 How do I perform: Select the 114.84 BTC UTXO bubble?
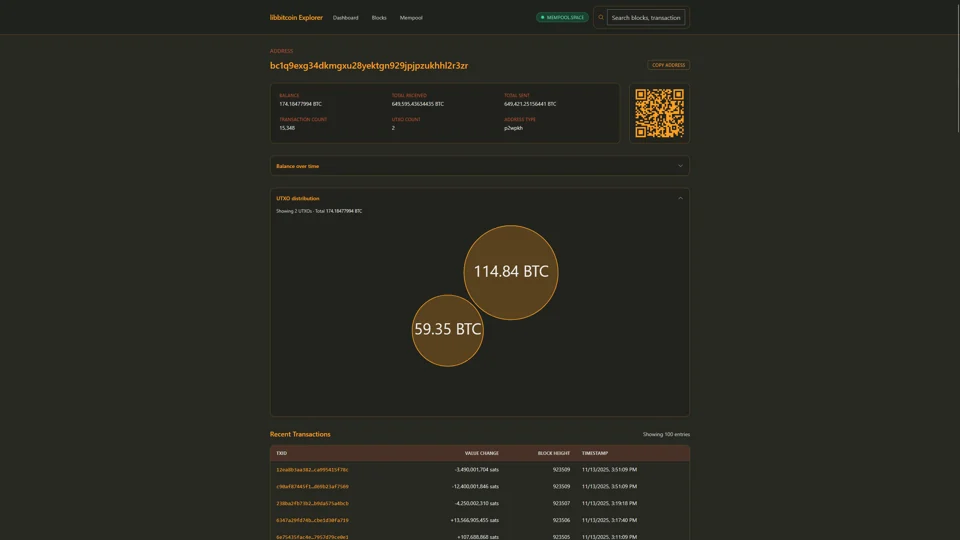511,272
